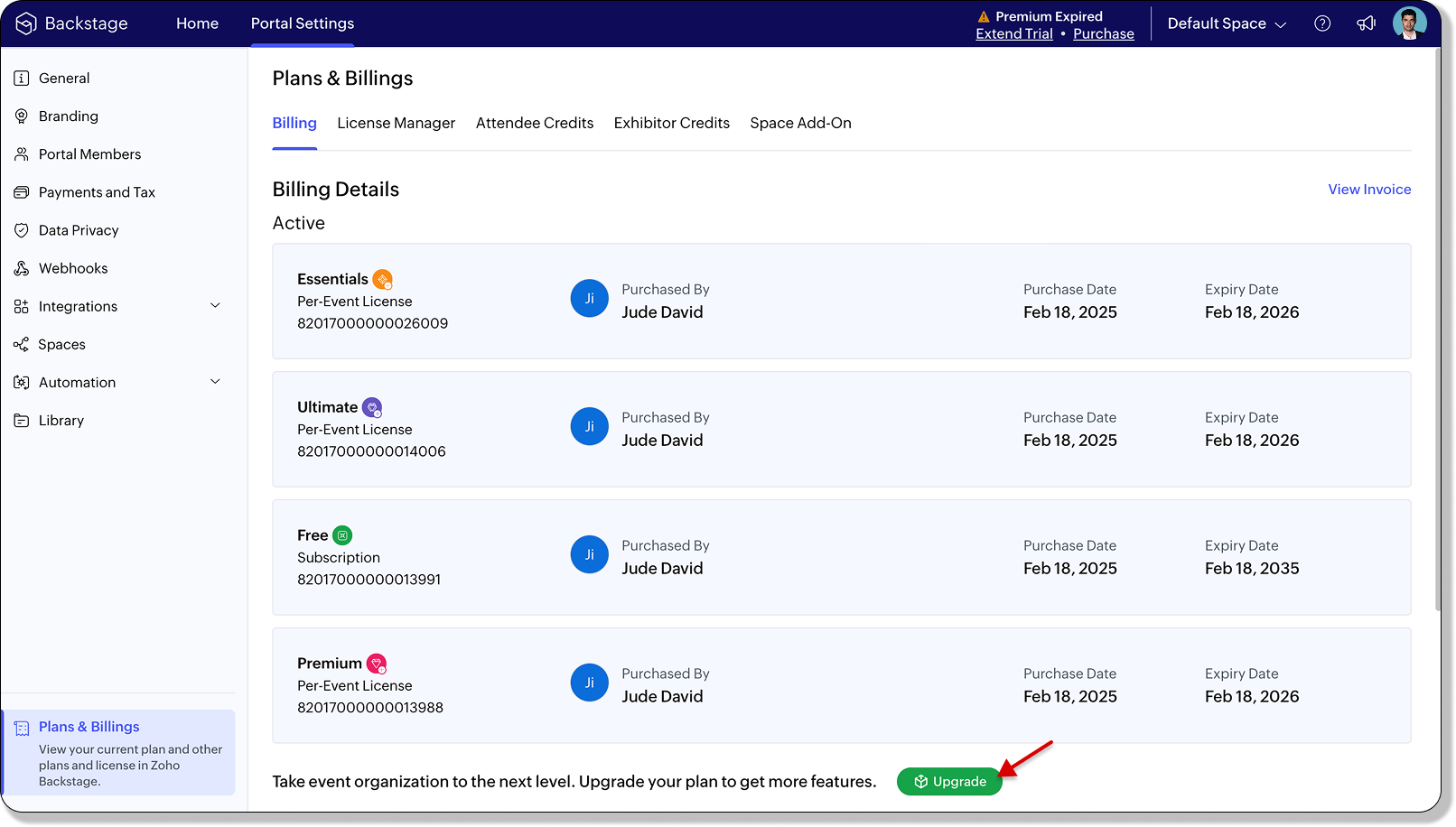Click Jude David avatar in Essentials row
1456x827 pixels.
point(590,299)
